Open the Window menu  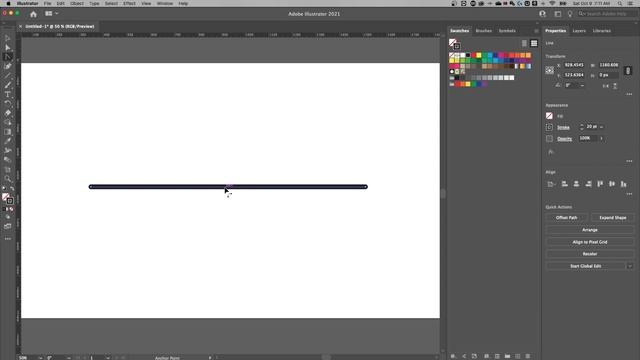(164, 3)
